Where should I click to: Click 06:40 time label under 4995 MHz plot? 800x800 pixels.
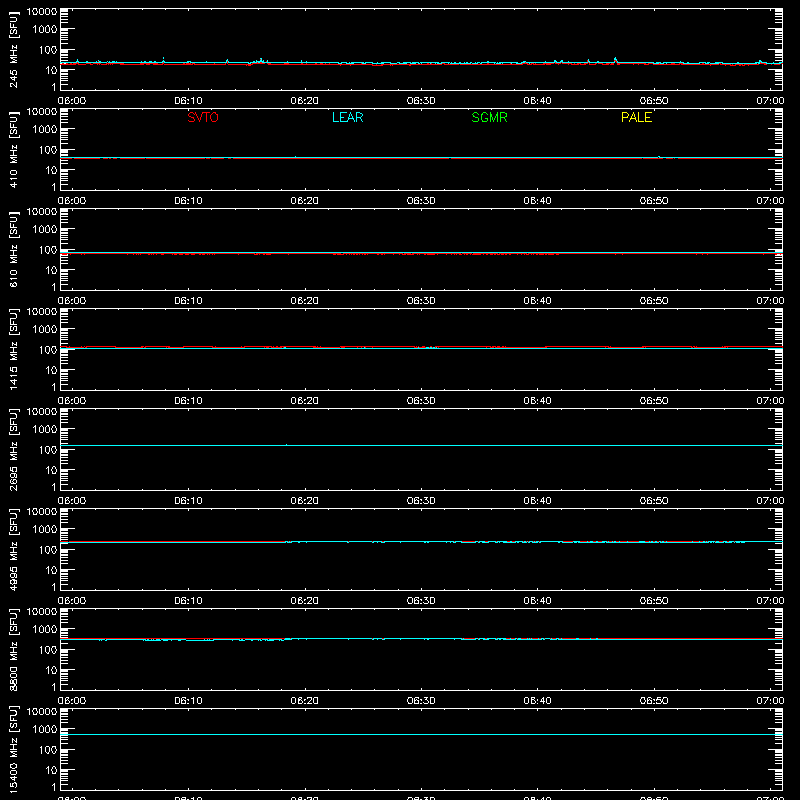click(537, 601)
